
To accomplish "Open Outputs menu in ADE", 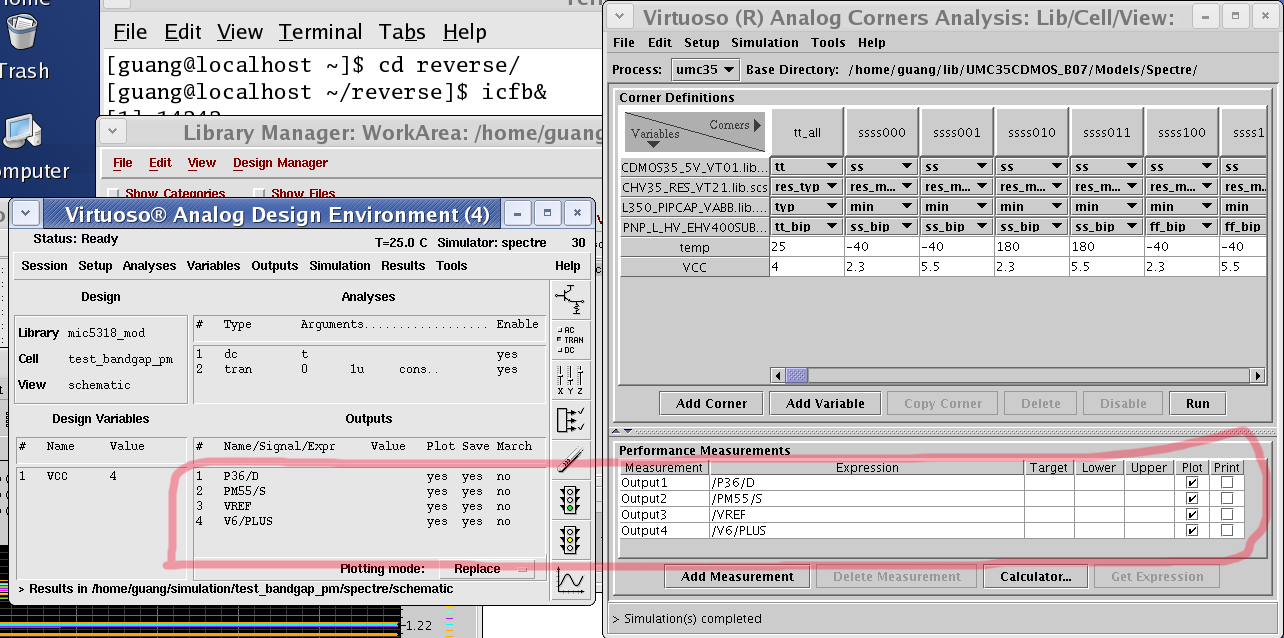I will pyautogui.click(x=275, y=266).
